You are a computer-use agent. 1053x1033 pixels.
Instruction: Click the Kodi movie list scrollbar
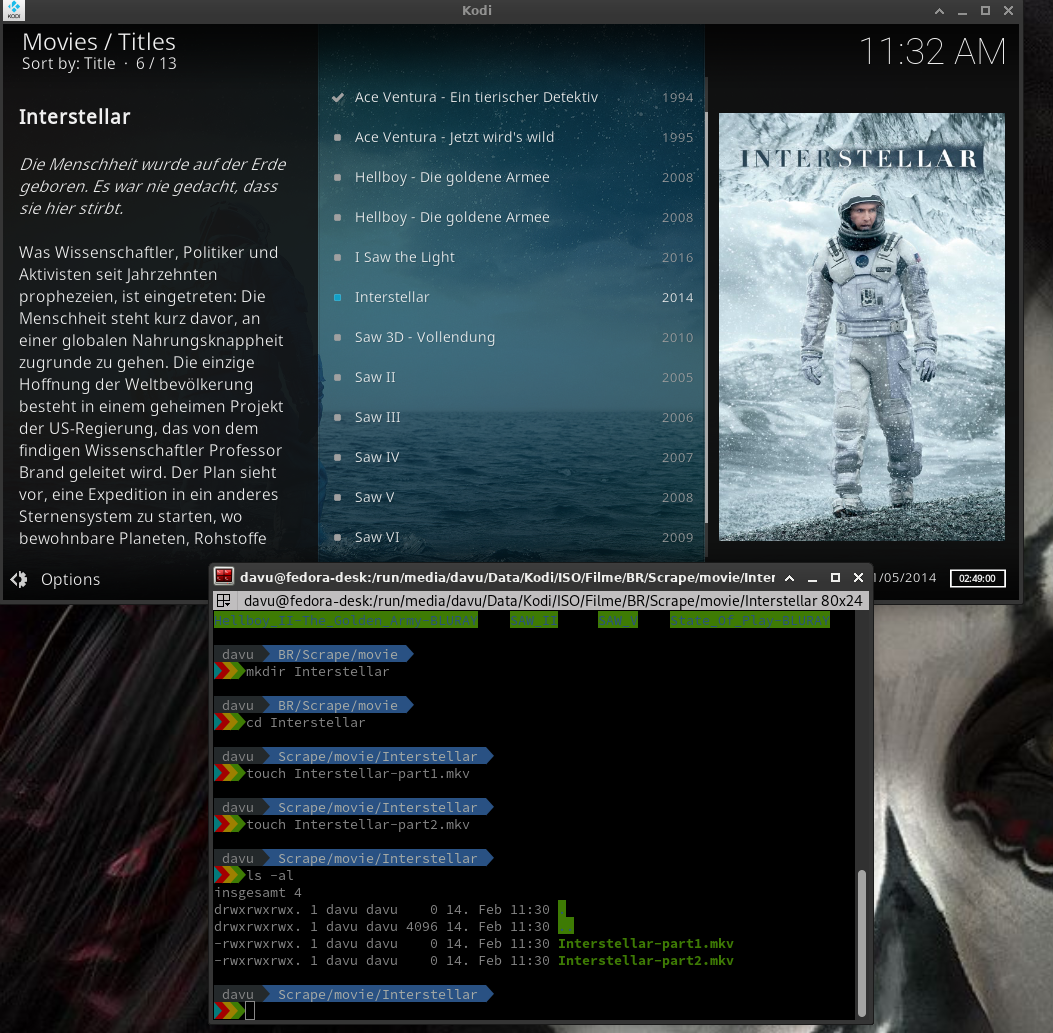(x=706, y=316)
